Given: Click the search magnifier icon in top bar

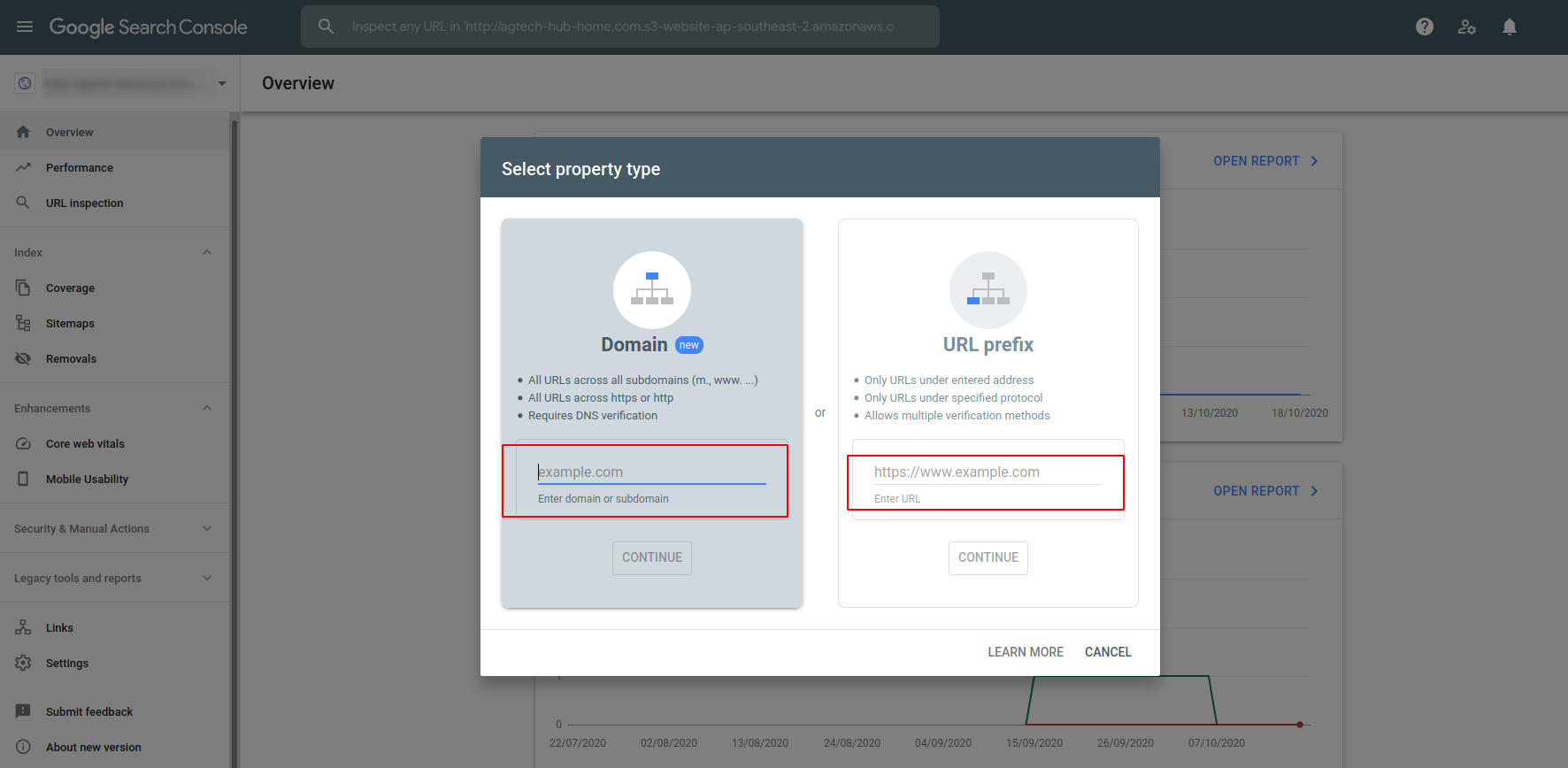Looking at the screenshot, I should (326, 27).
